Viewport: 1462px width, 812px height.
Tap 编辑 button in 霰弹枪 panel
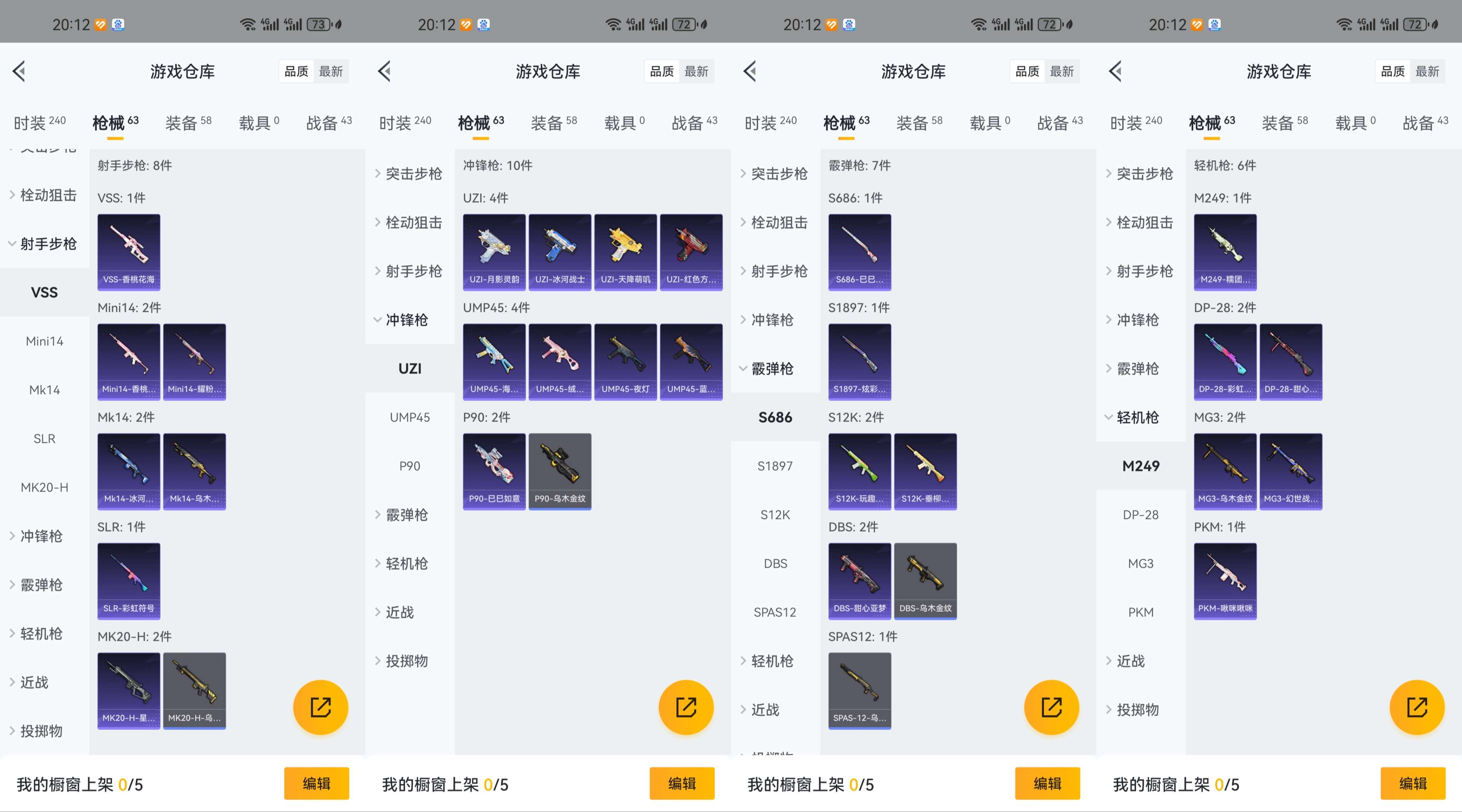1048,784
